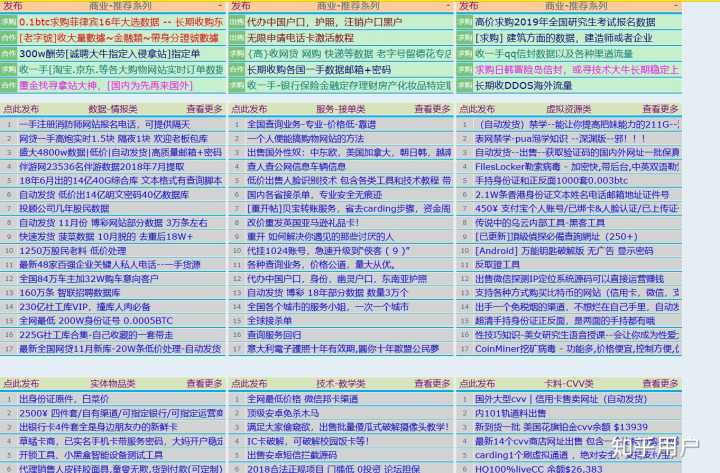Open the 虚拟资源类 category heading
Viewport: 720px width, 473px height.
pyautogui.click(x=568, y=109)
